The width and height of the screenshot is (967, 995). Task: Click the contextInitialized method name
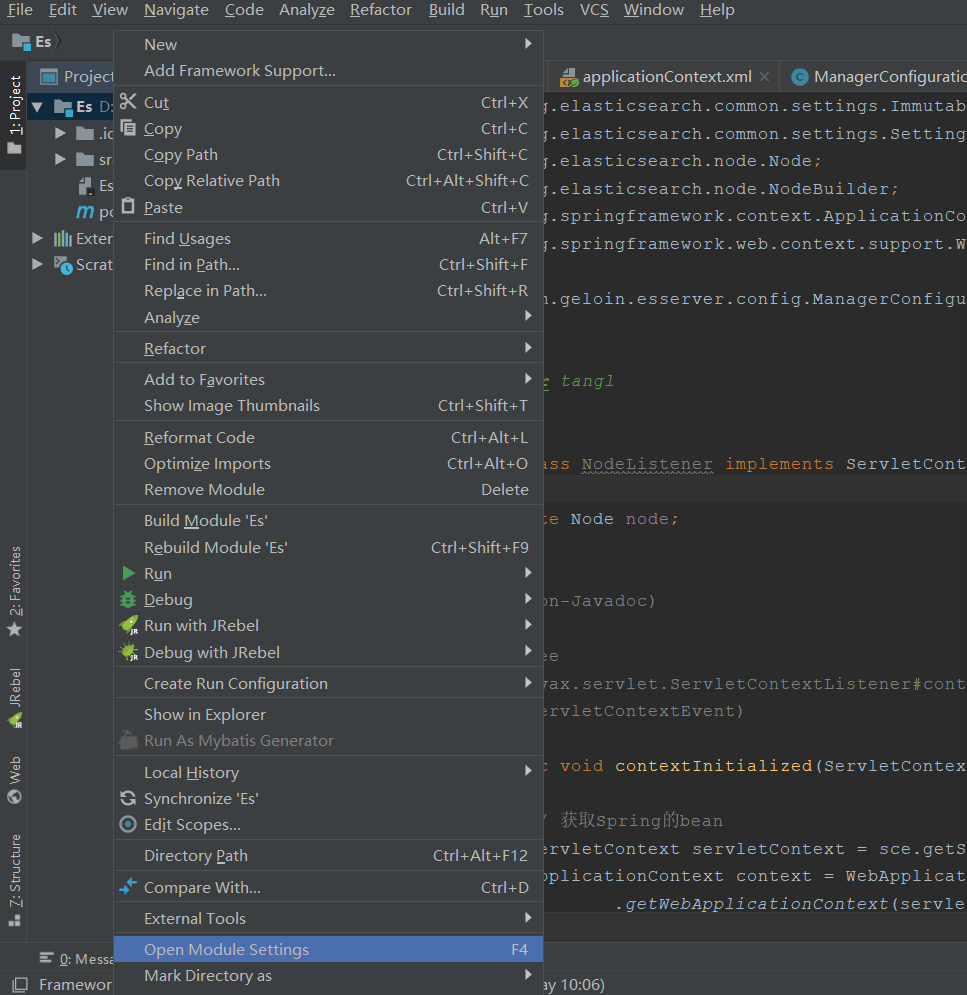tap(713, 766)
